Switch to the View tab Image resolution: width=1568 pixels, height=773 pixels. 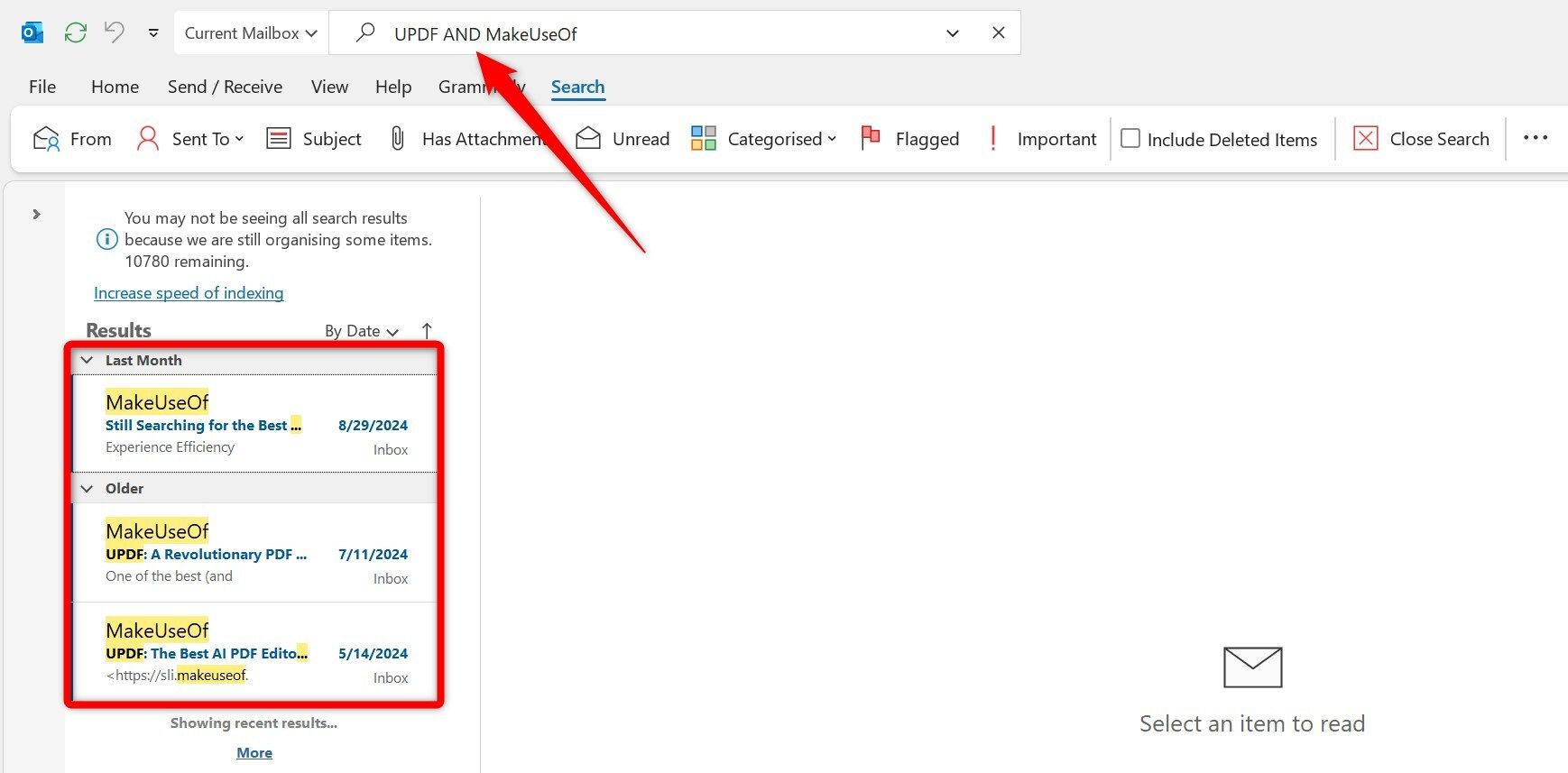[x=329, y=87]
